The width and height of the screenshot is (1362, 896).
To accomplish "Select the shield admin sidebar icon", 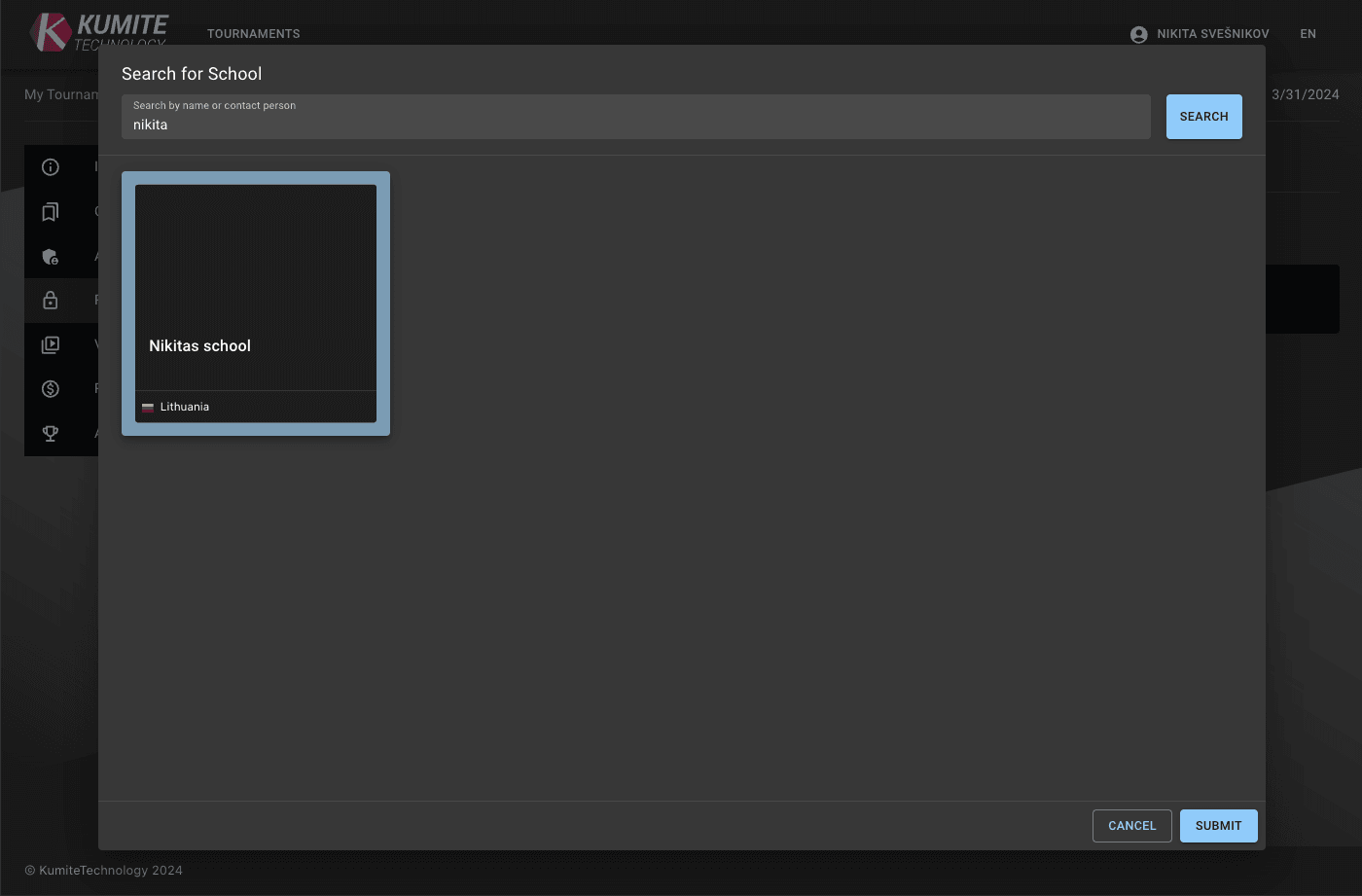I will (x=51, y=257).
